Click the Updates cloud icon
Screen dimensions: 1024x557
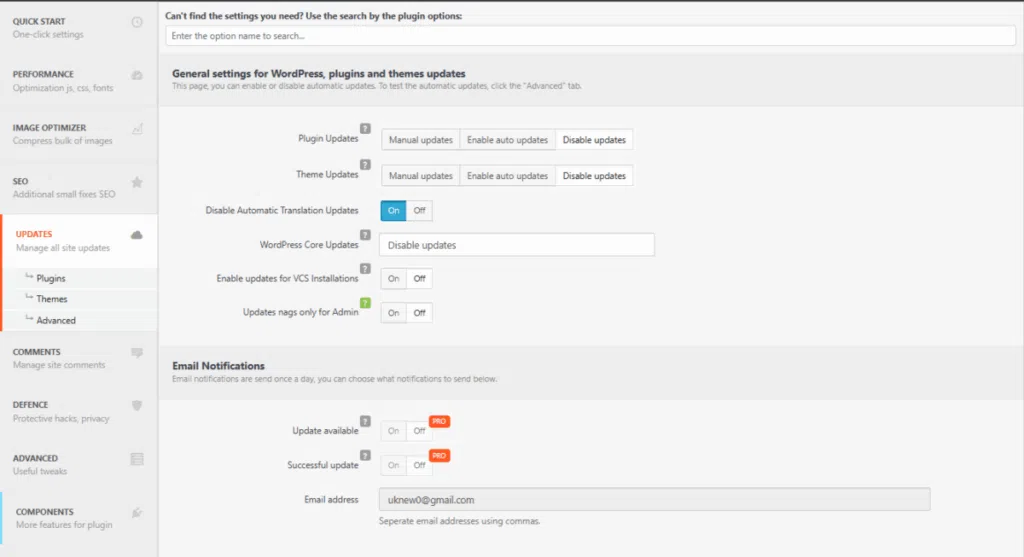click(137, 235)
